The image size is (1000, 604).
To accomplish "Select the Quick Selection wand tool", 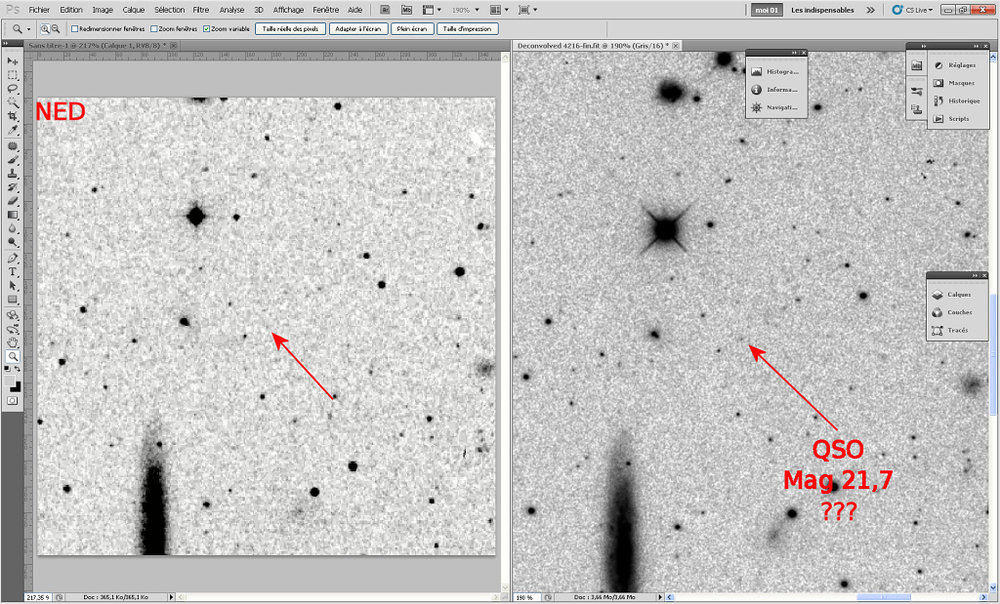I will [13, 103].
